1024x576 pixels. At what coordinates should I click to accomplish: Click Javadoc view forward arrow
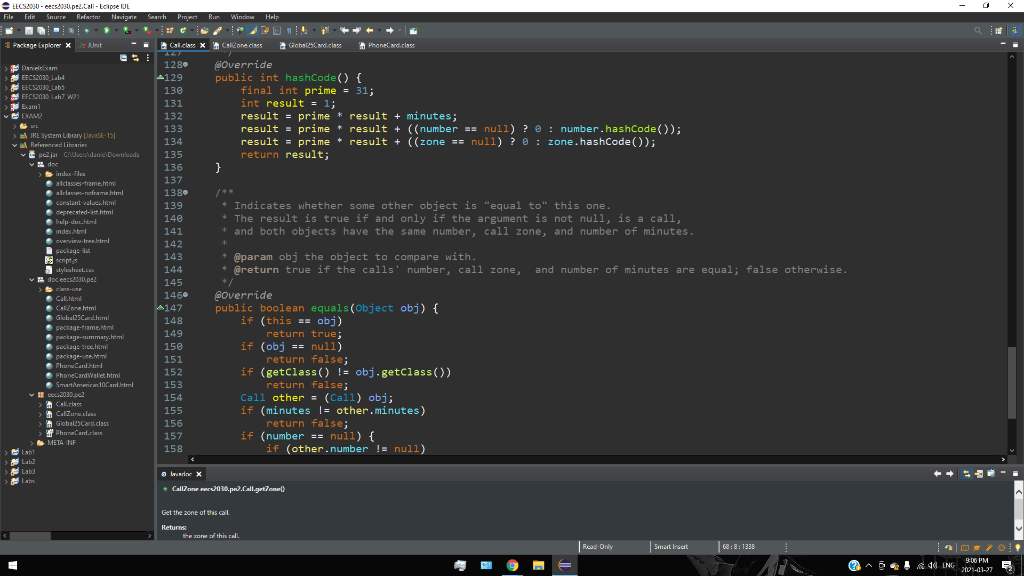pos(950,473)
